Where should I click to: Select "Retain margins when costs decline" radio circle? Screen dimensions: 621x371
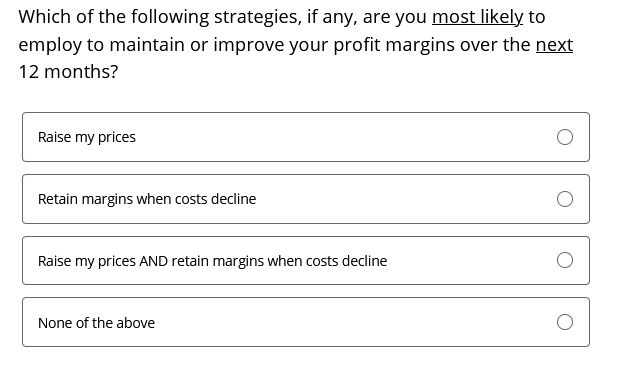coord(564,199)
